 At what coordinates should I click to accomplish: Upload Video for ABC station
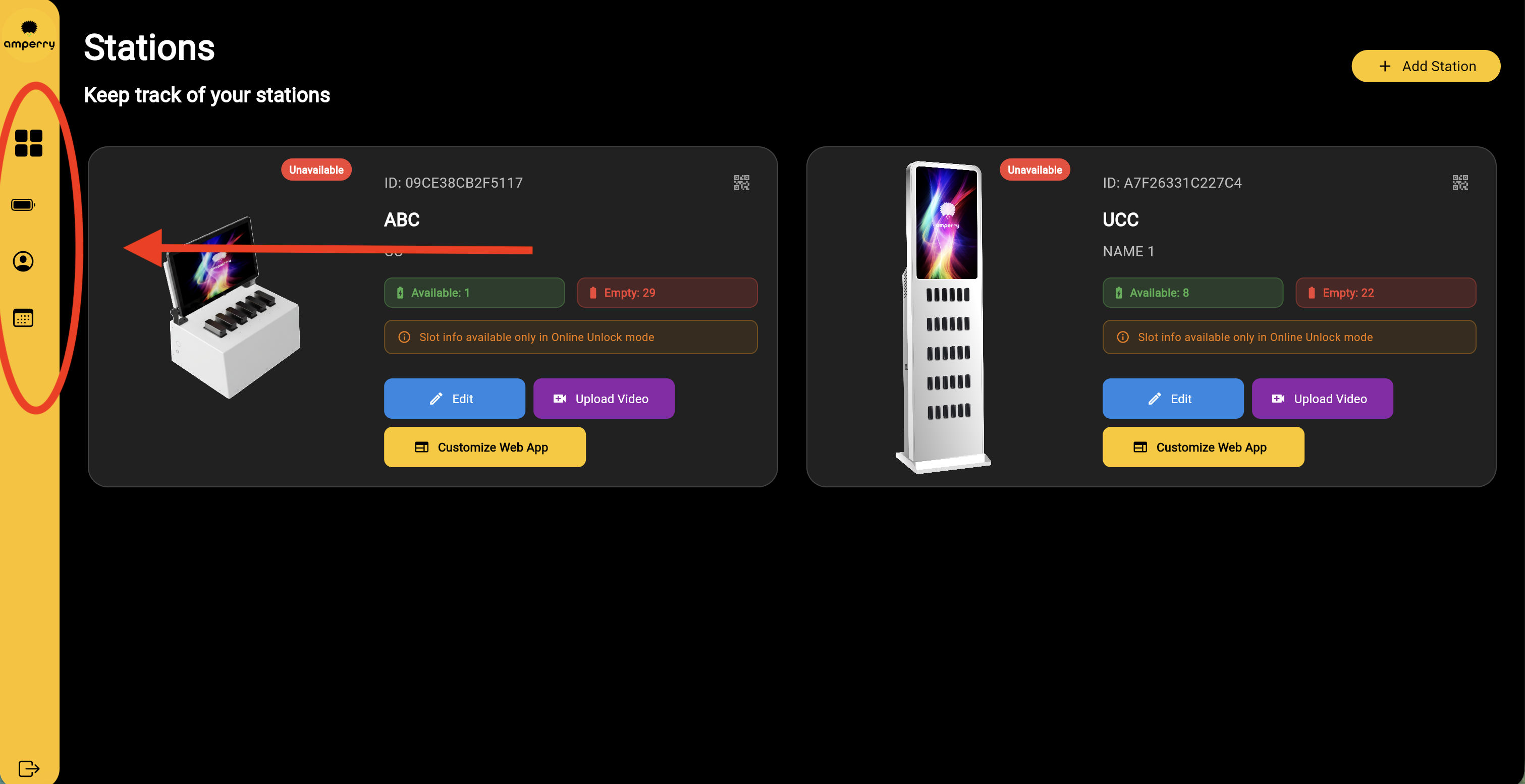point(603,399)
